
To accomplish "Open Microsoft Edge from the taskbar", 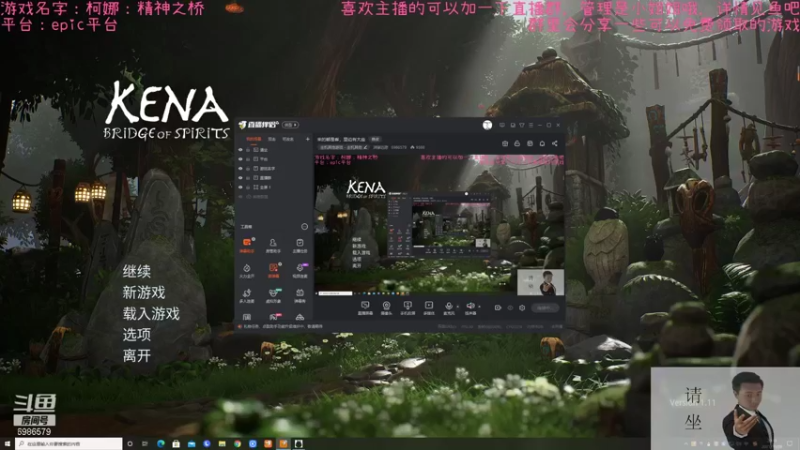I will coord(161,444).
